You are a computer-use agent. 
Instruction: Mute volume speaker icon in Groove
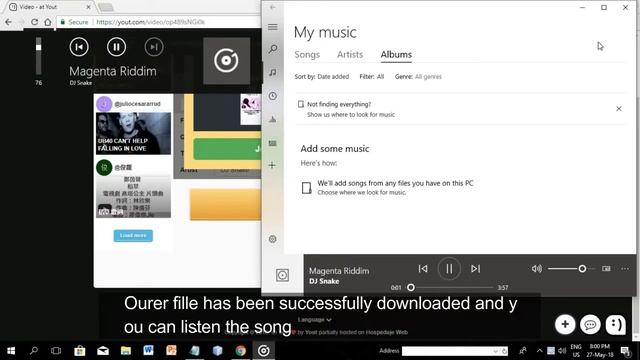pos(537,269)
